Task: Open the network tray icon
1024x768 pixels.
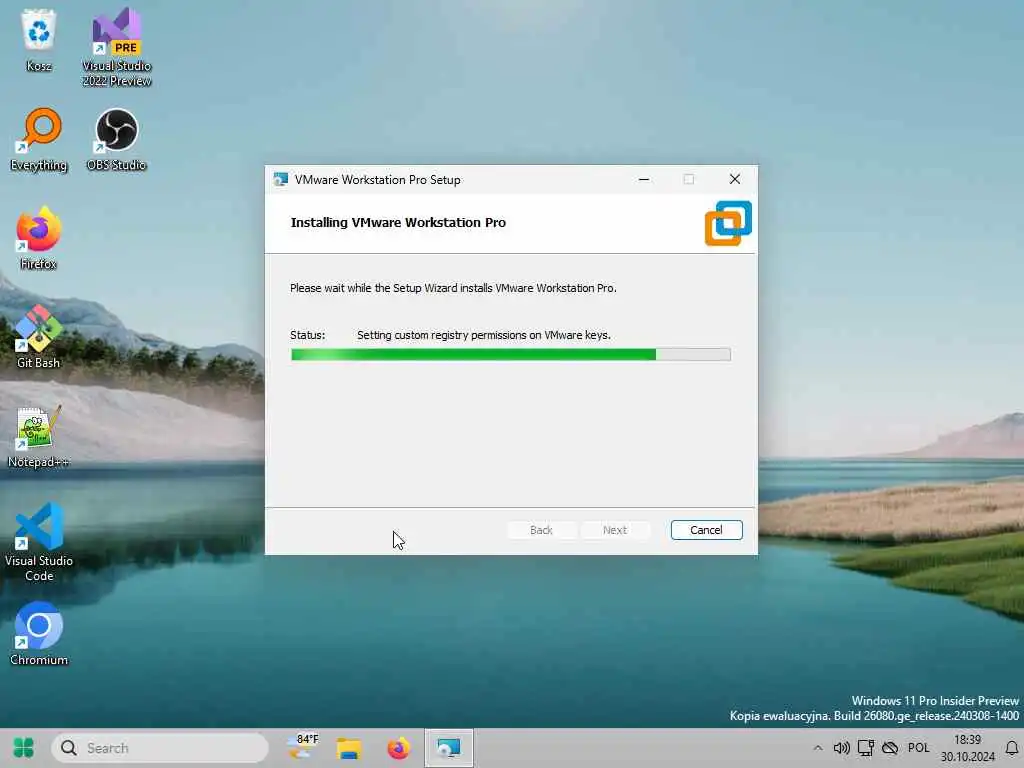Action: [x=866, y=748]
